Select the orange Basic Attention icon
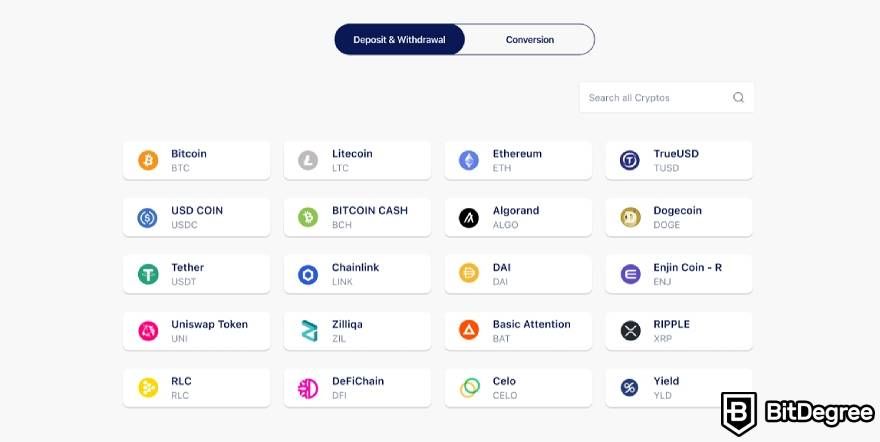Screen dimensions: 880x442 click(469, 331)
